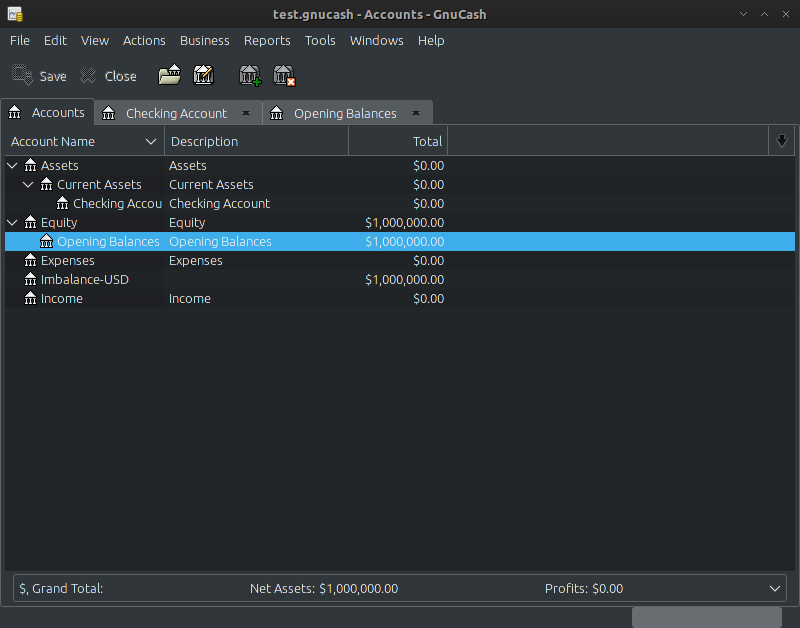800x628 pixels.
Task: Open the File menu
Action: (x=20, y=41)
